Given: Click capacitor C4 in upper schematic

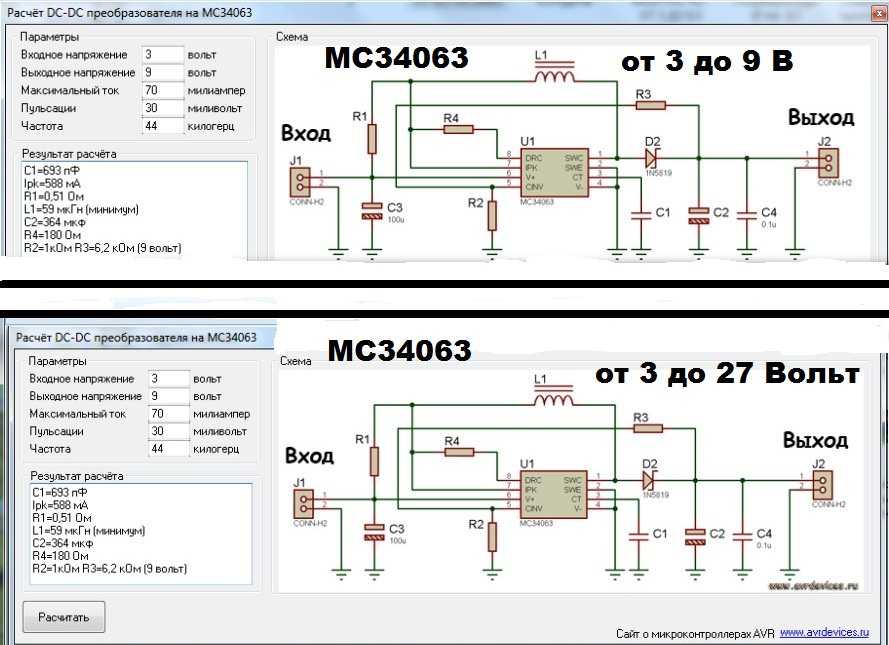Looking at the screenshot, I should pyautogui.click(x=747, y=214).
